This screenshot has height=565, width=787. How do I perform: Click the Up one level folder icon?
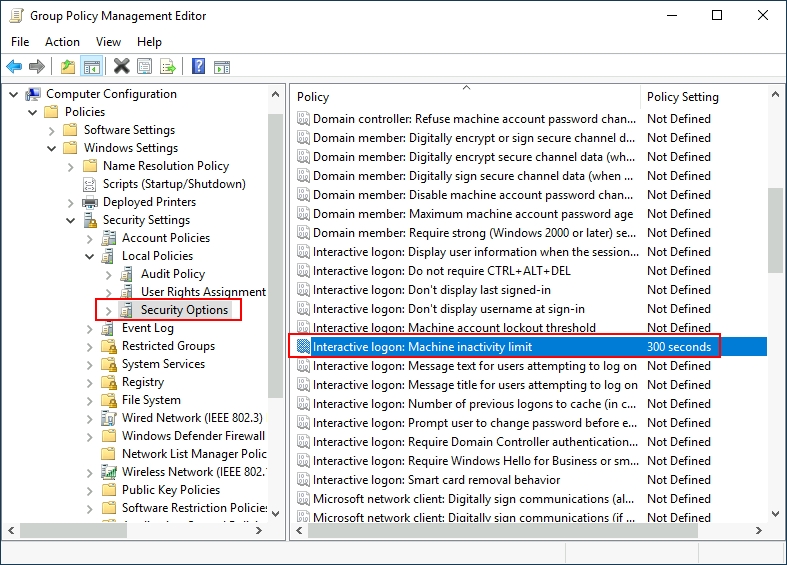tap(67, 67)
